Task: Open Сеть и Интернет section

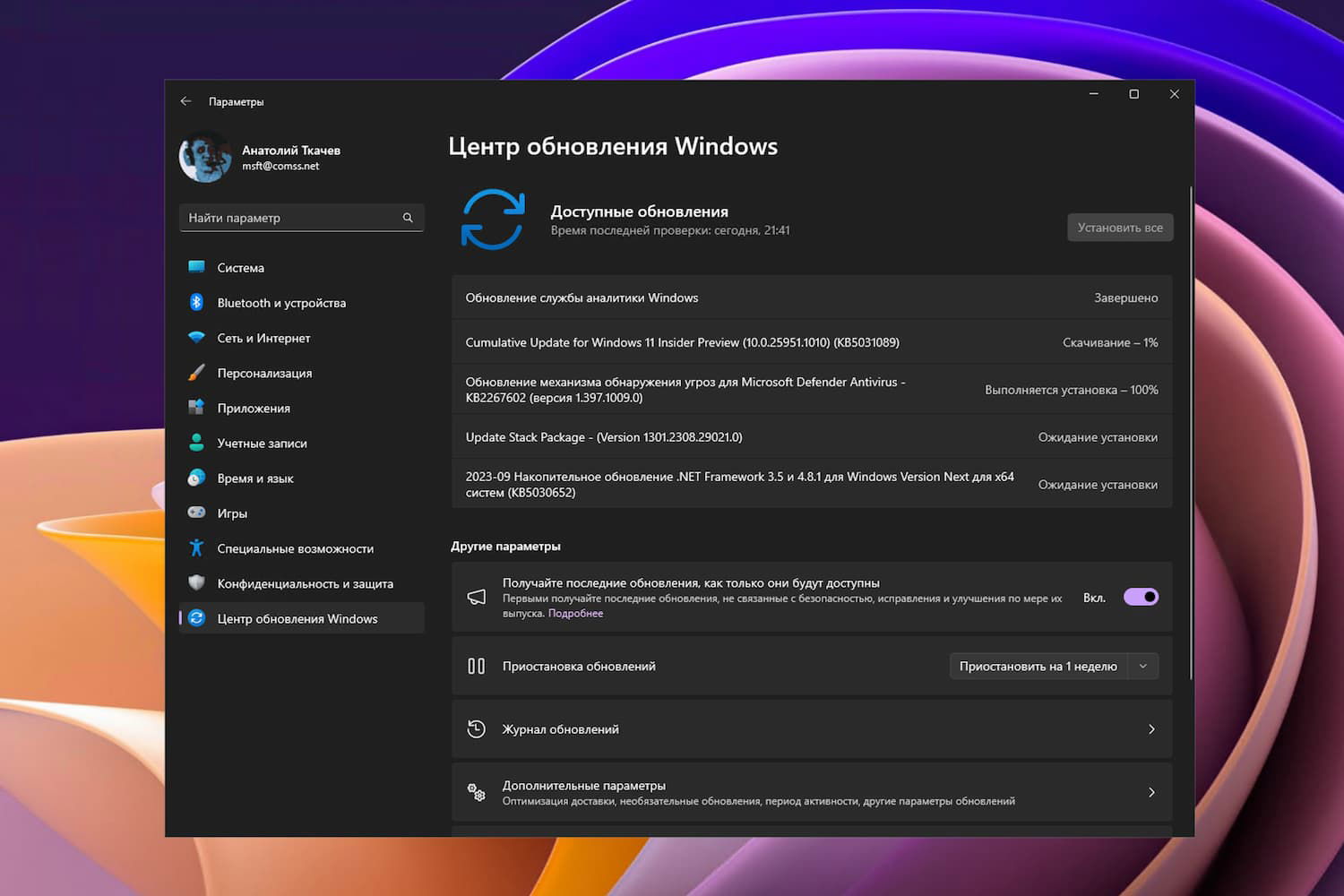Action: click(301, 338)
